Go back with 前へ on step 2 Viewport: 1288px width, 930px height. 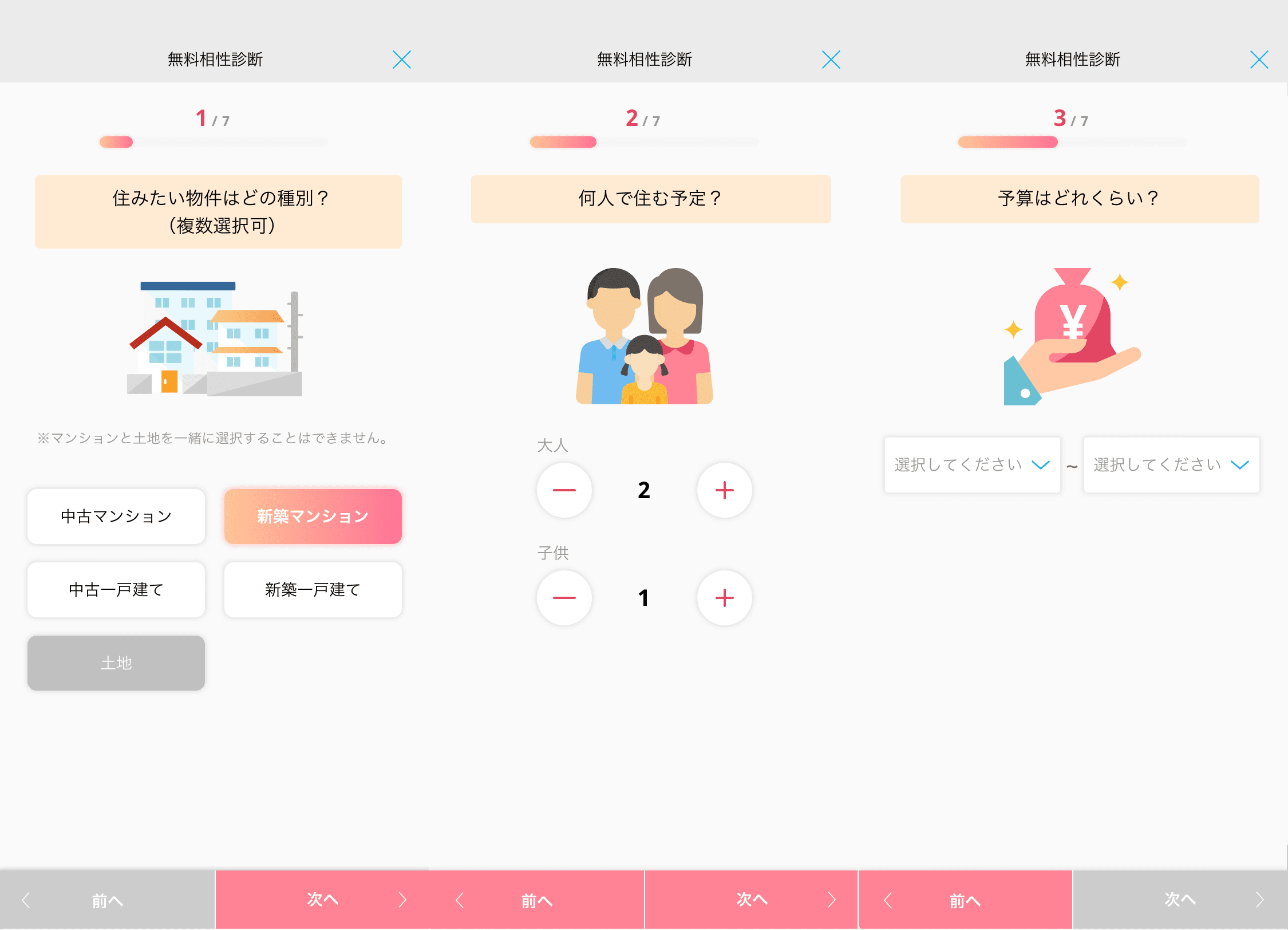coord(537,900)
